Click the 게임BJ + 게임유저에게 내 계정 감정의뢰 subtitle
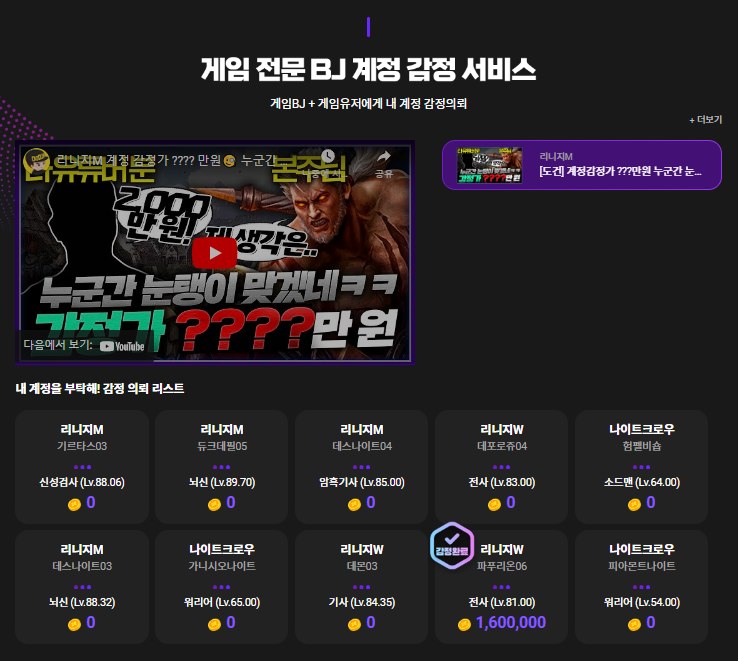Image resolution: width=738 pixels, height=661 pixels. click(369, 104)
